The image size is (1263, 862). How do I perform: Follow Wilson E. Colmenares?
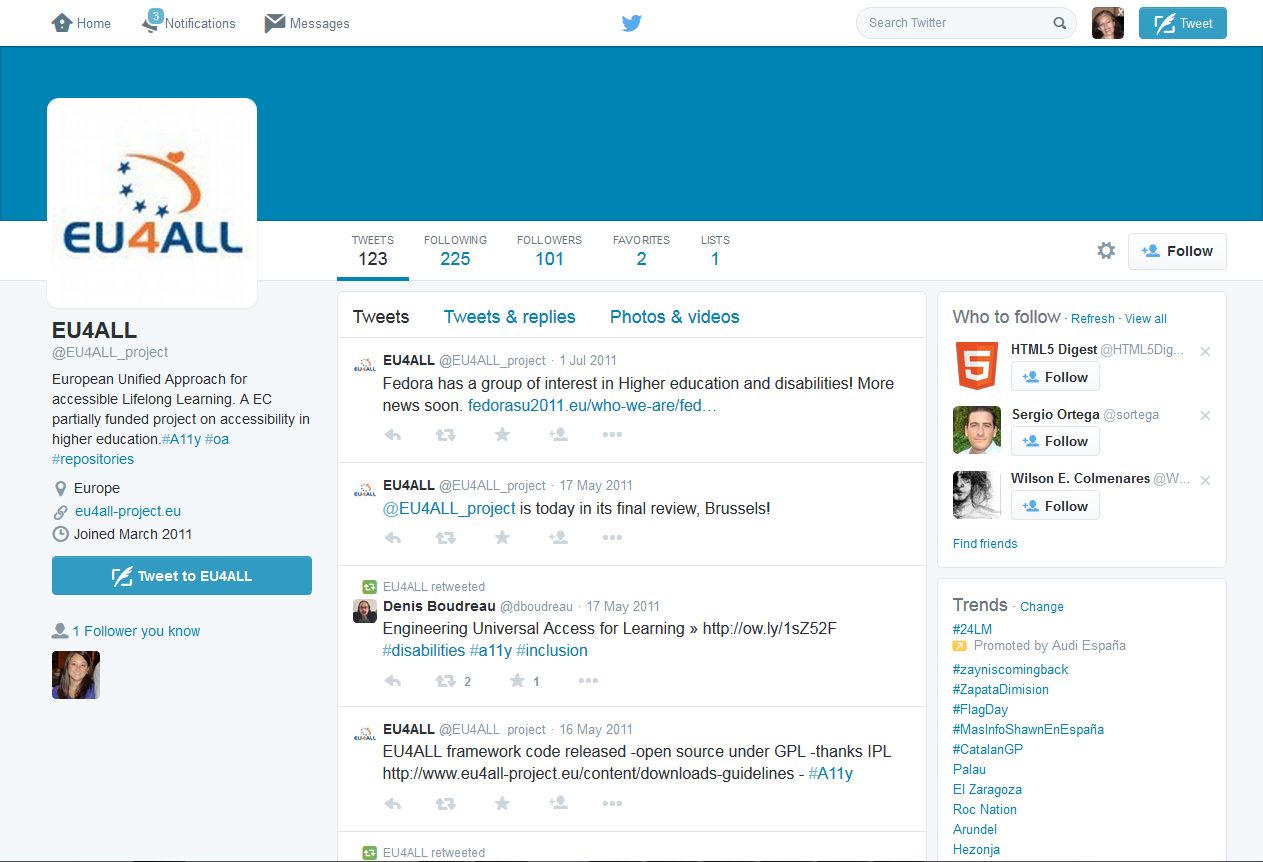pos(1055,506)
